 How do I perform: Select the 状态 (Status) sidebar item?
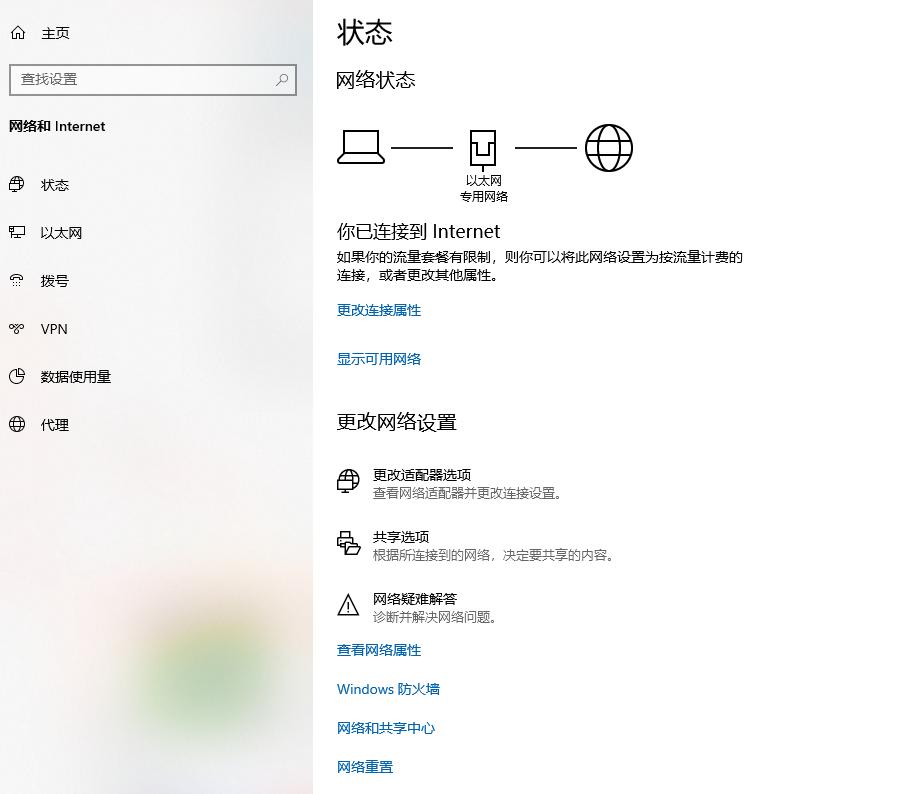point(55,185)
